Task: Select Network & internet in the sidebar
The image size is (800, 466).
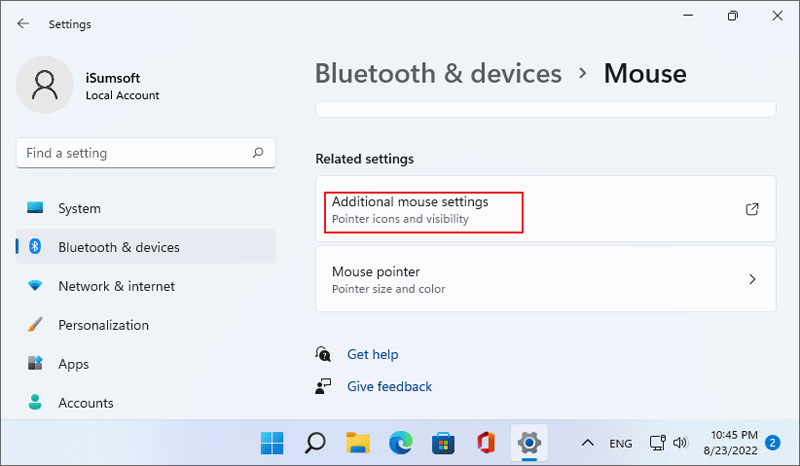Action: click(x=146, y=285)
